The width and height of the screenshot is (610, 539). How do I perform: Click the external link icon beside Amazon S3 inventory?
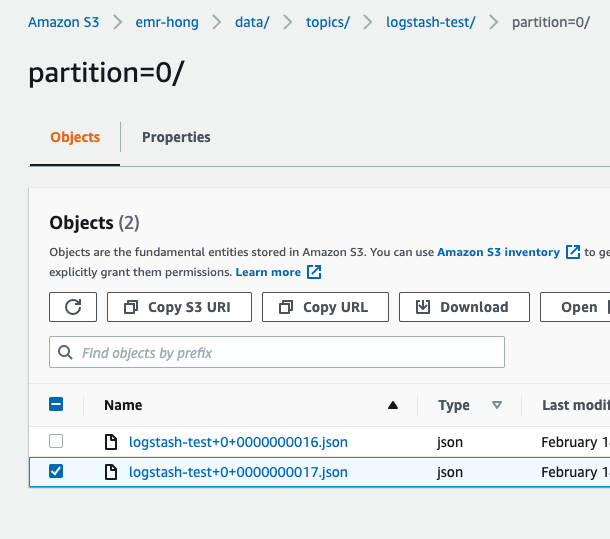pos(573,252)
